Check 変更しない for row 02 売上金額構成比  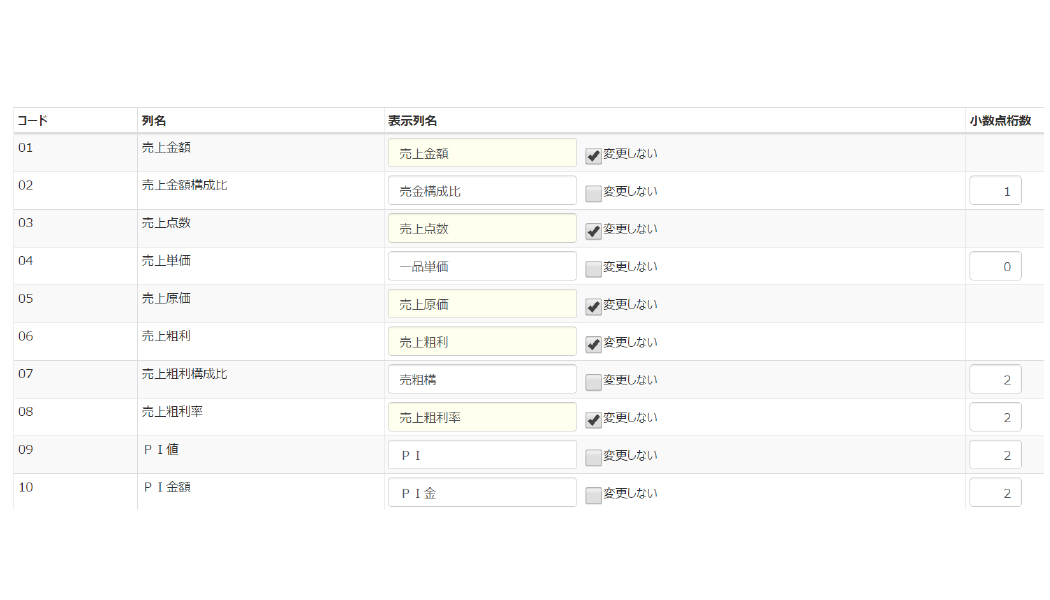[593, 193]
